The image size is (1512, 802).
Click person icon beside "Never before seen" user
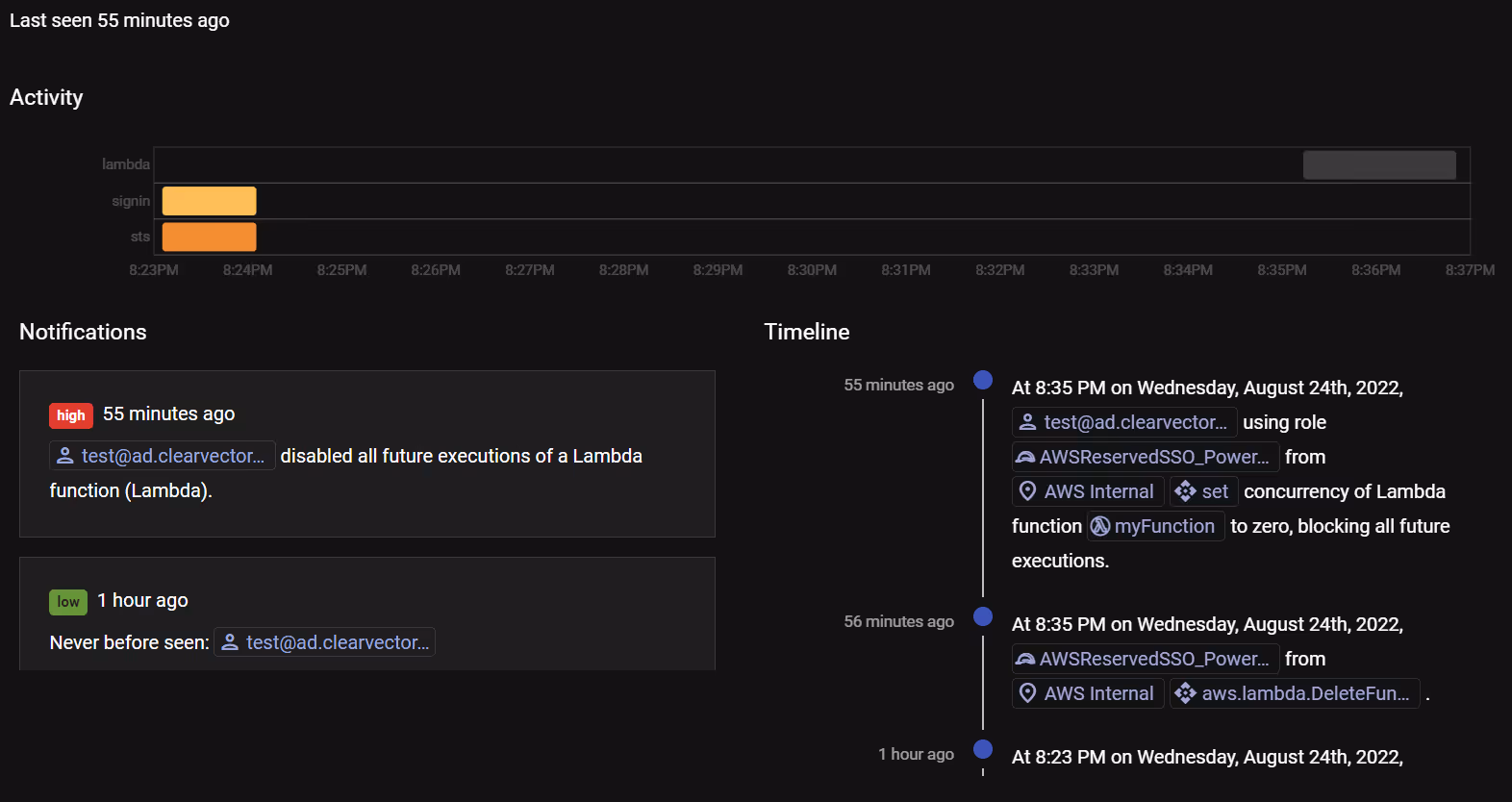230,642
